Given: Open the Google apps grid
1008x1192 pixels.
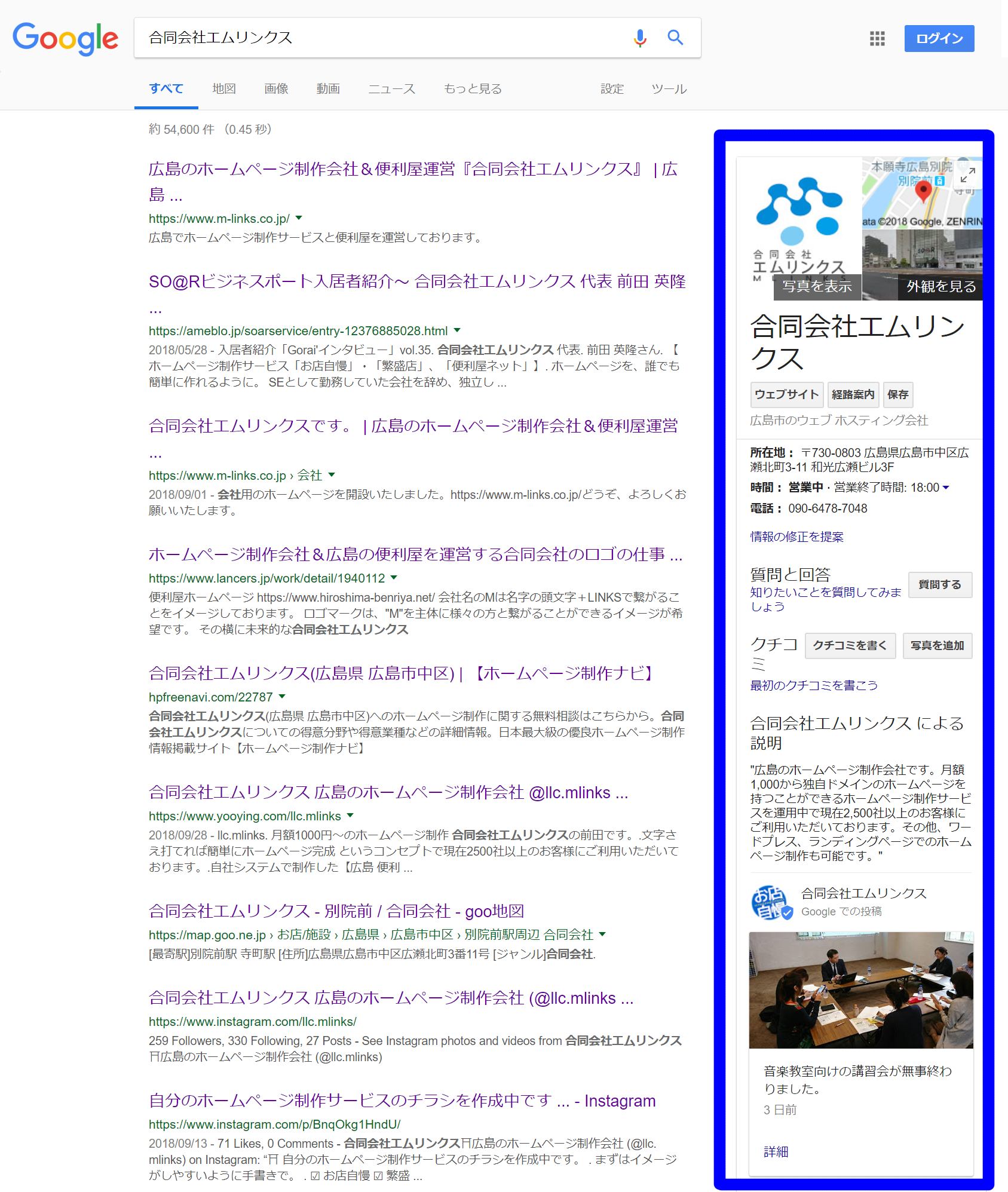Looking at the screenshot, I should tap(877, 39).
